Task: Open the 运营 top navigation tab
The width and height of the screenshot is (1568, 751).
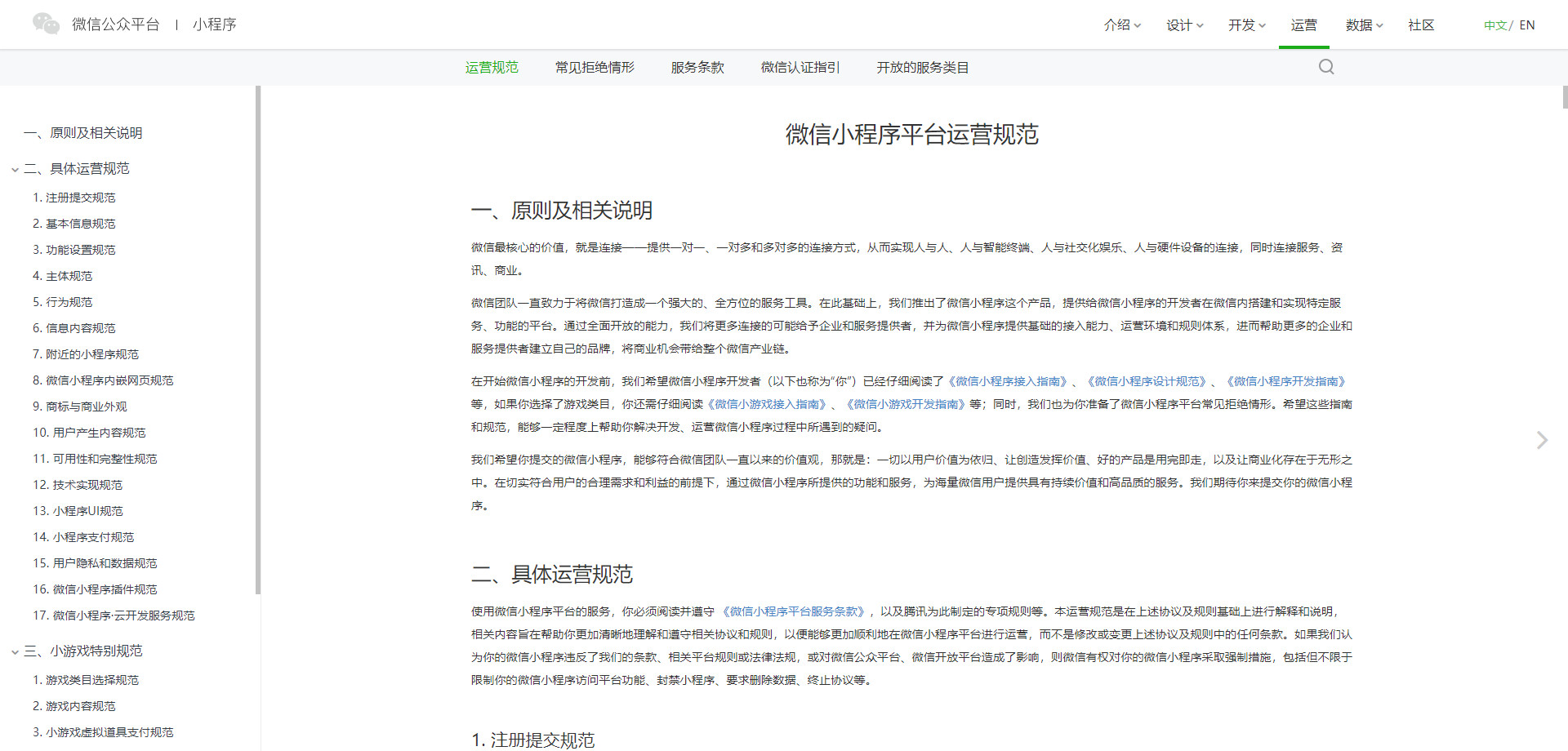Action: (x=1303, y=25)
